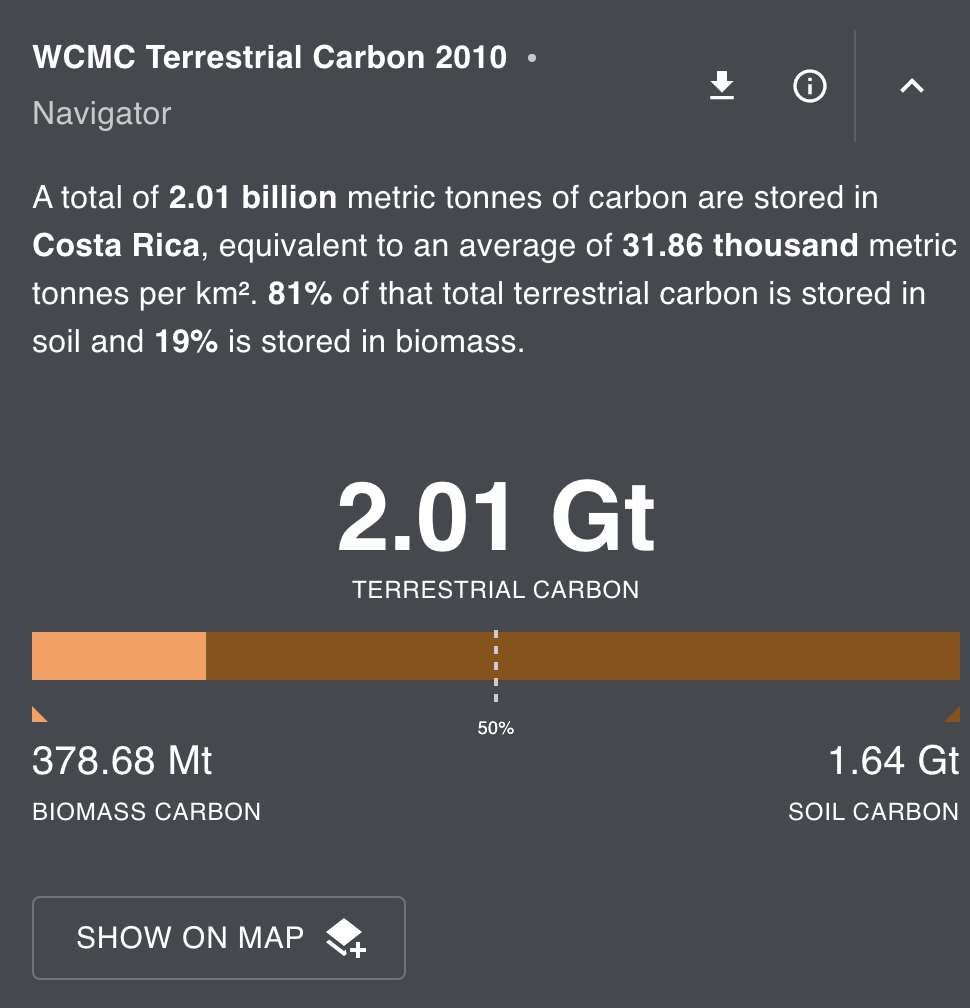Viewport: 970px width, 1008px height.
Task: Open the widget info icon
Action: [x=809, y=87]
